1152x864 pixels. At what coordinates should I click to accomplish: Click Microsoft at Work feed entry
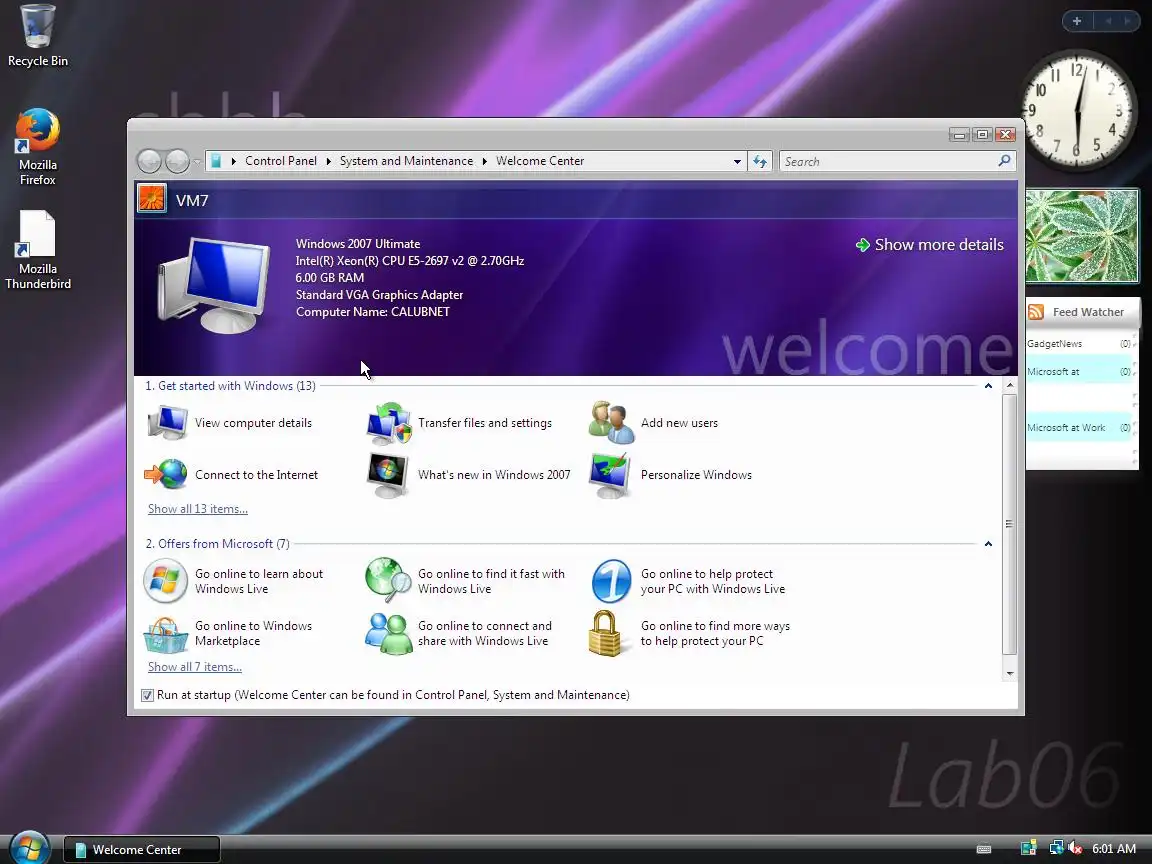click(1079, 428)
